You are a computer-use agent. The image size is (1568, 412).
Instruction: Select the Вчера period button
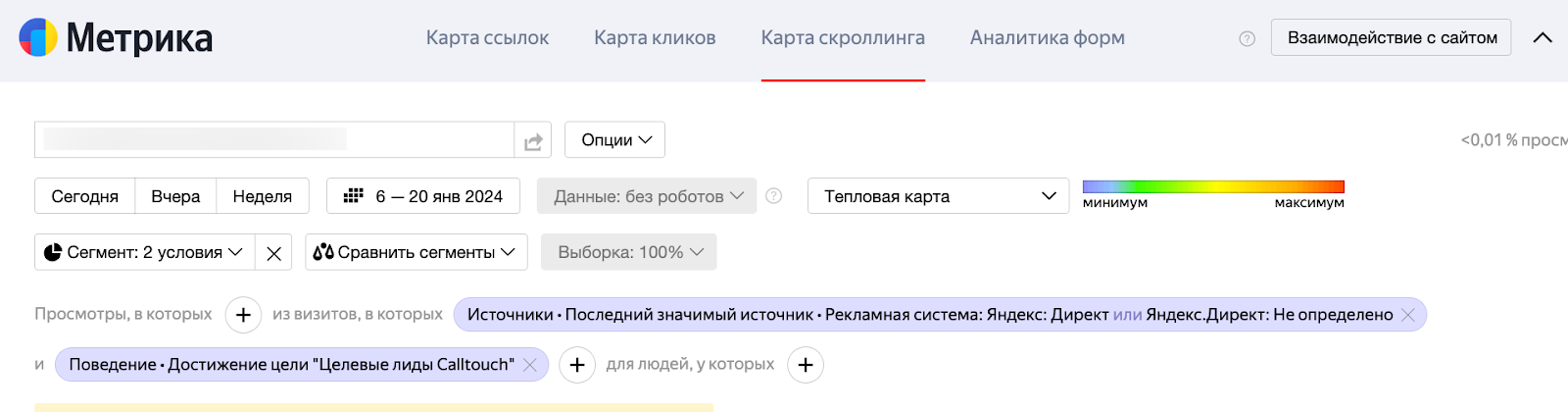click(x=175, y=196)
